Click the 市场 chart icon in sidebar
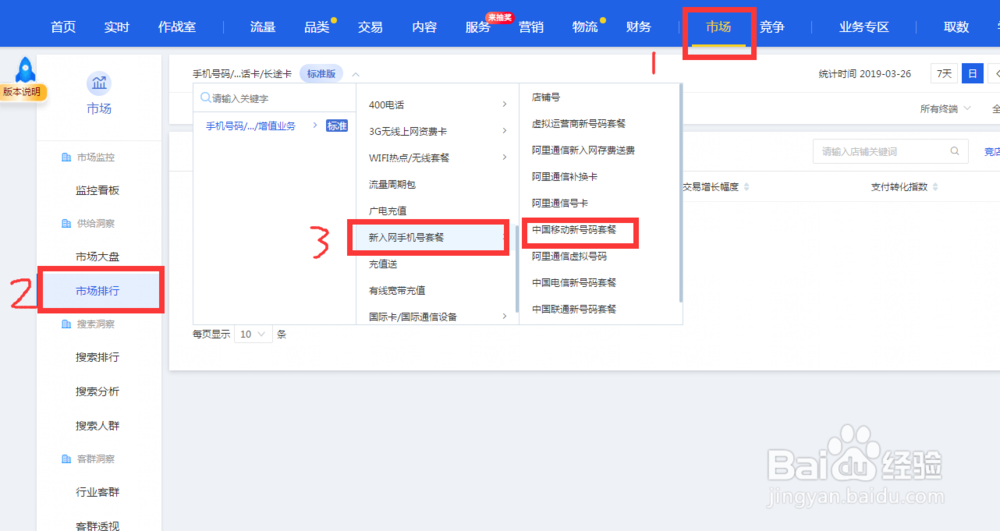This screenshot has height=531, width=1000. (x=99, y=84)
